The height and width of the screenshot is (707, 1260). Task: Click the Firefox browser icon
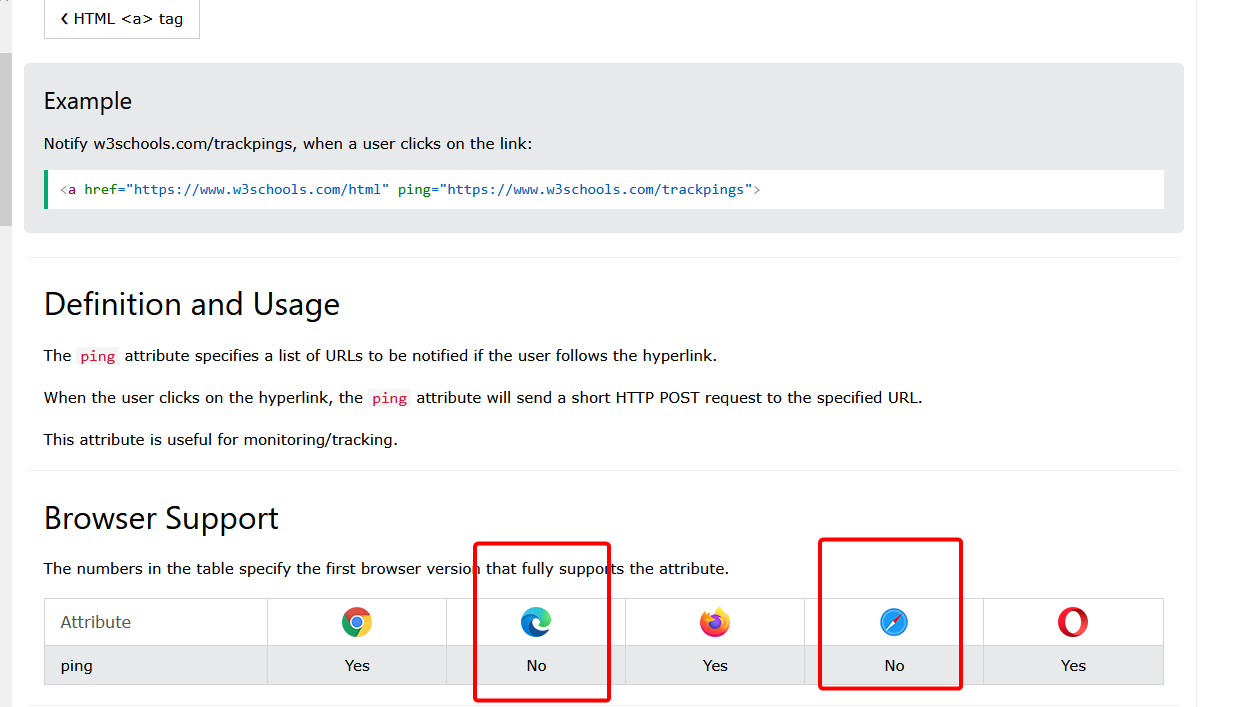tap(715, 622)
